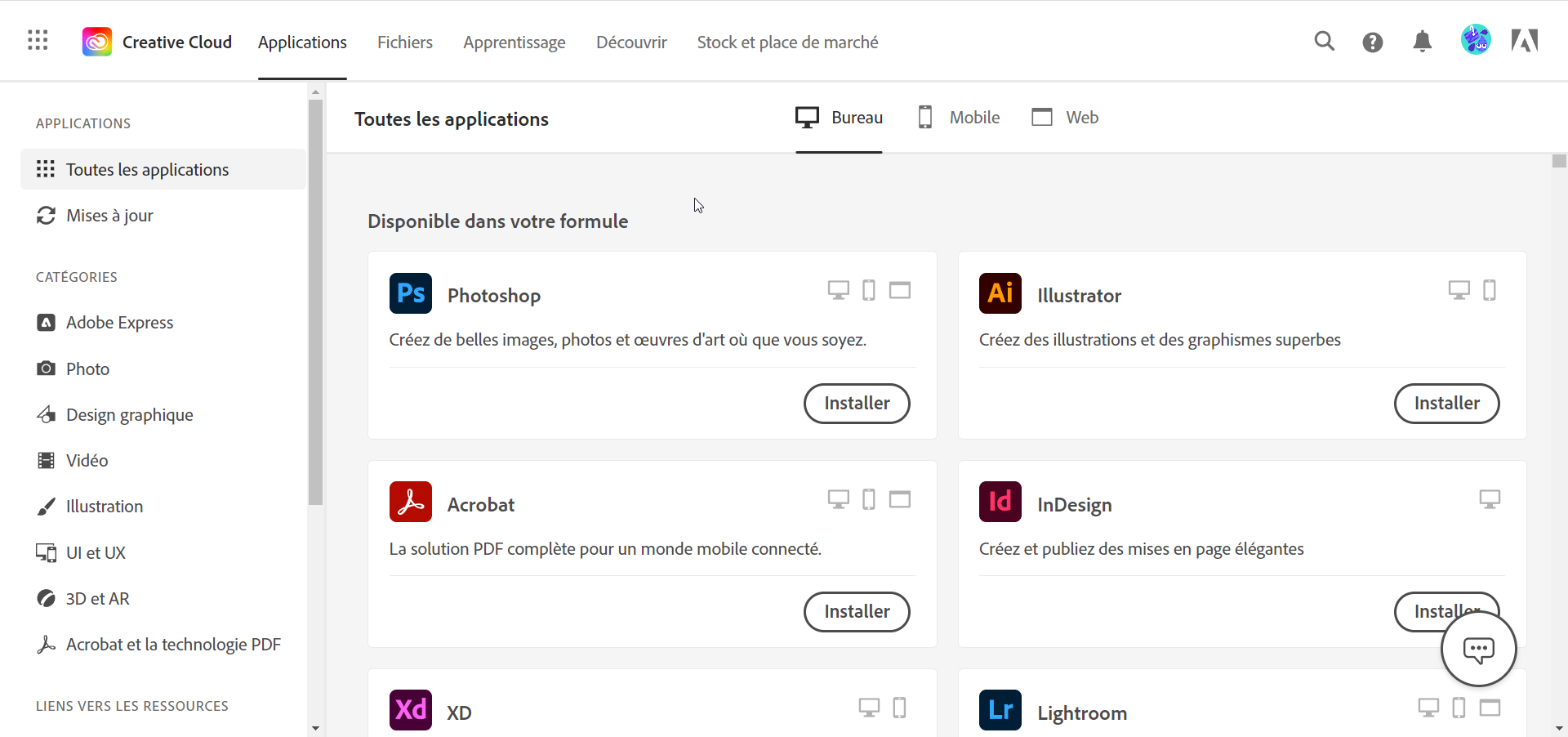Open the user profile avatar
Image resolution: width=1568 pixels, height=737 pixels.
[x=1476, y=40]
